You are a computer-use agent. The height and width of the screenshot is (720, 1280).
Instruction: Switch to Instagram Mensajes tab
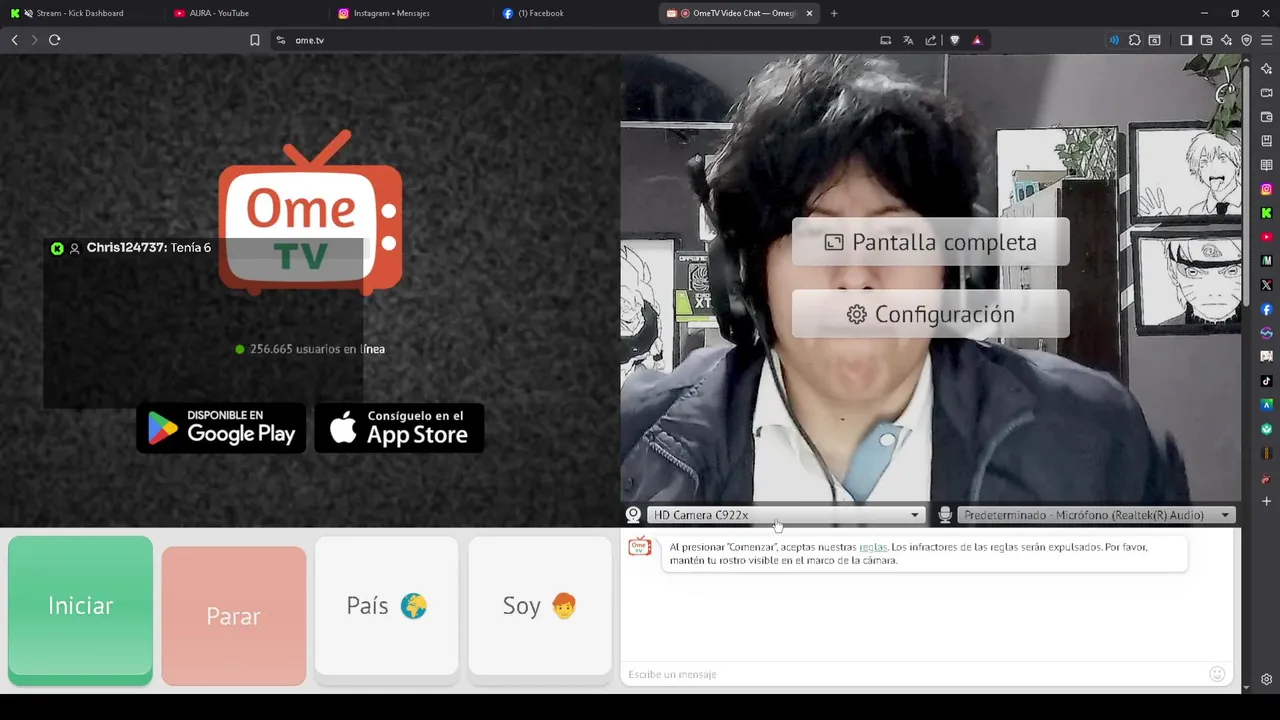[x=410, y=13]
